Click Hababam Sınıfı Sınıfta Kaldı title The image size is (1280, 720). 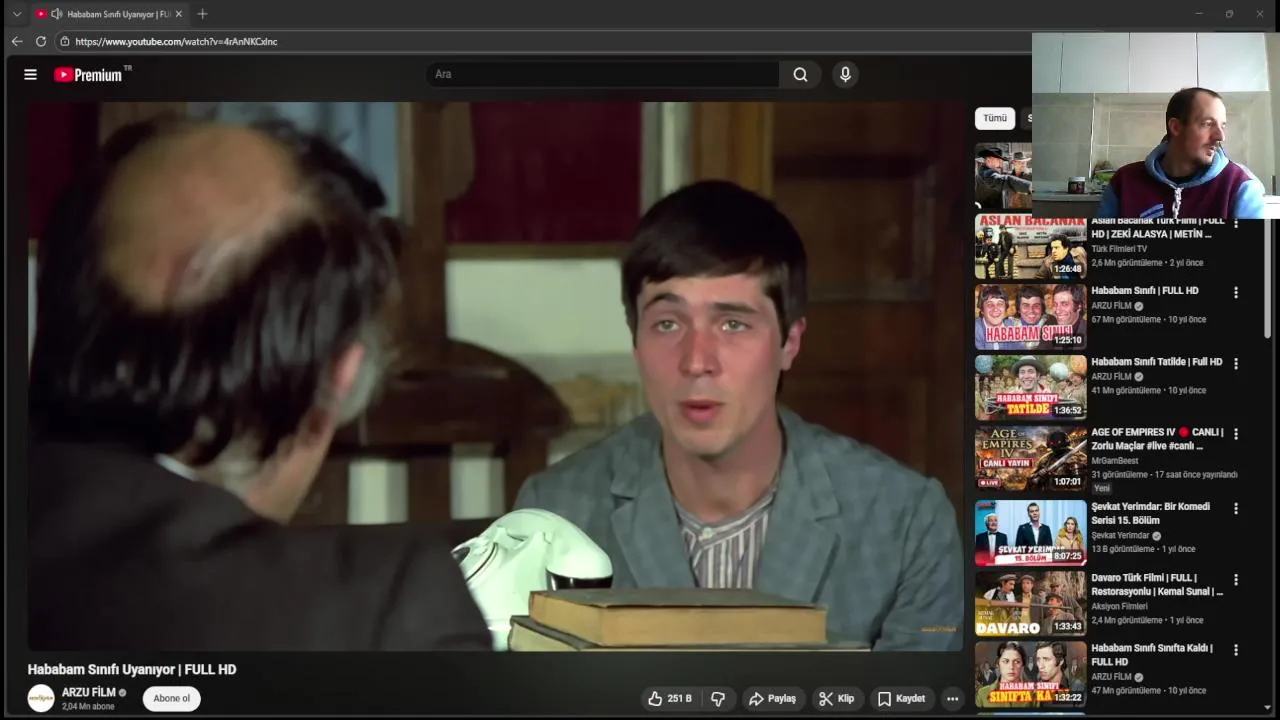[1151, 655]
